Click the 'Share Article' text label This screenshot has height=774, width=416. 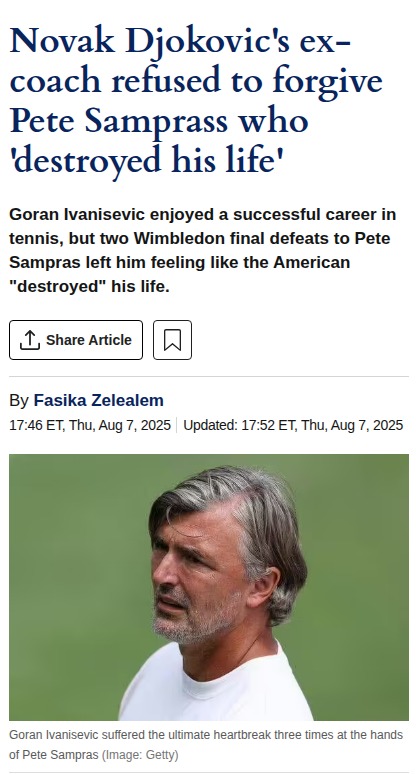pos(89,340)
